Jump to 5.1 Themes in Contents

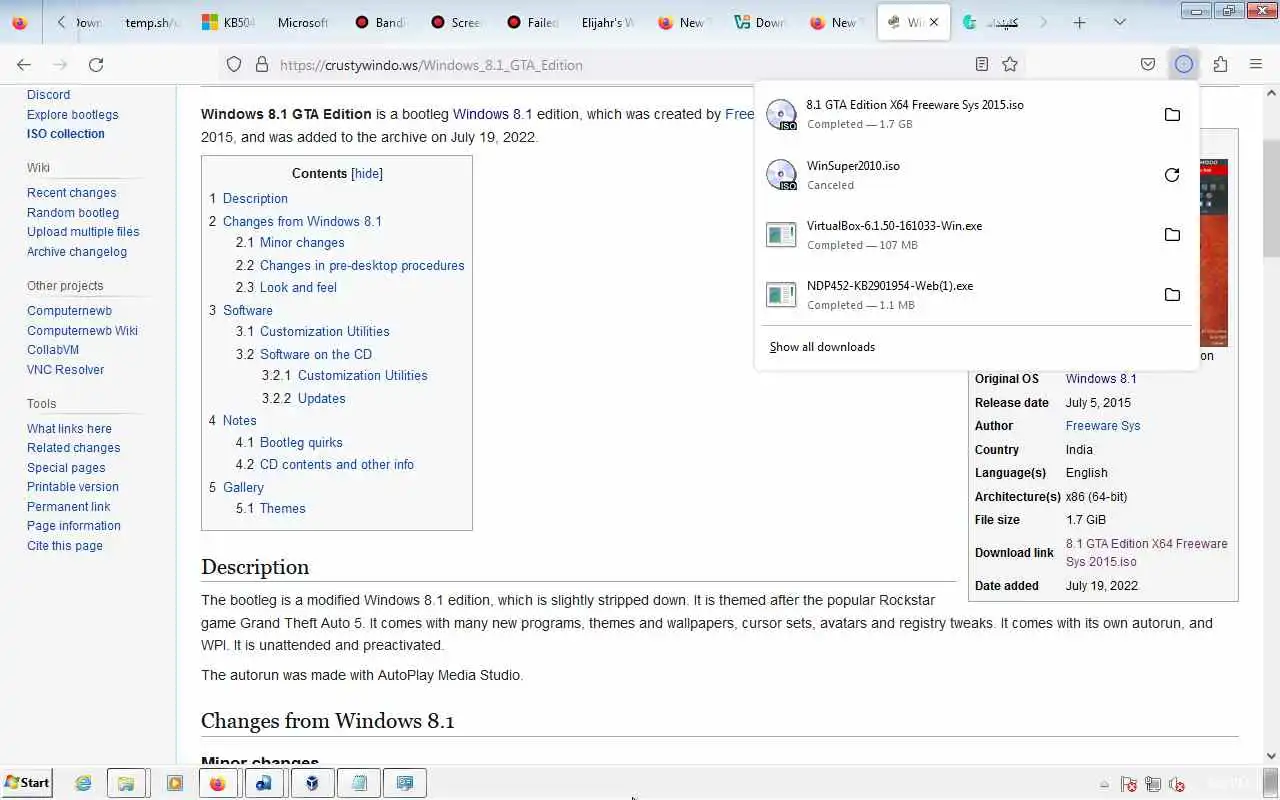271,508
